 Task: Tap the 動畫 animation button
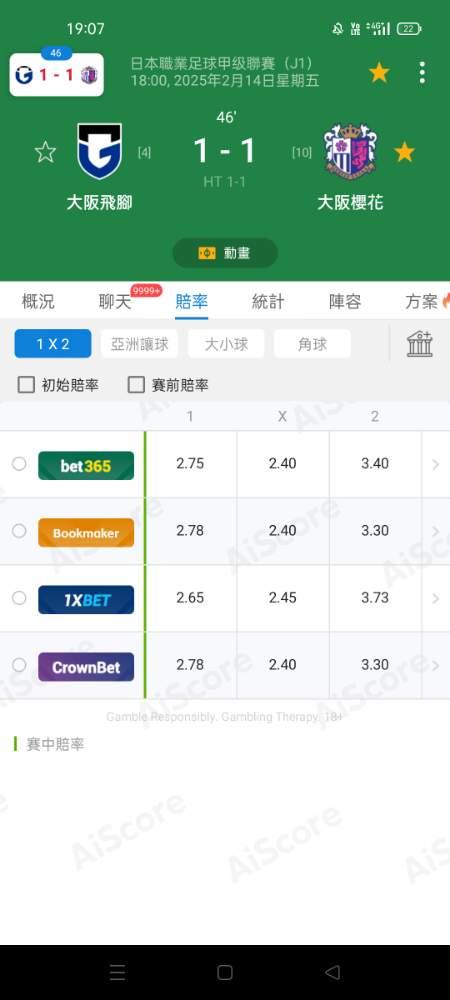[x=225, y=253]
